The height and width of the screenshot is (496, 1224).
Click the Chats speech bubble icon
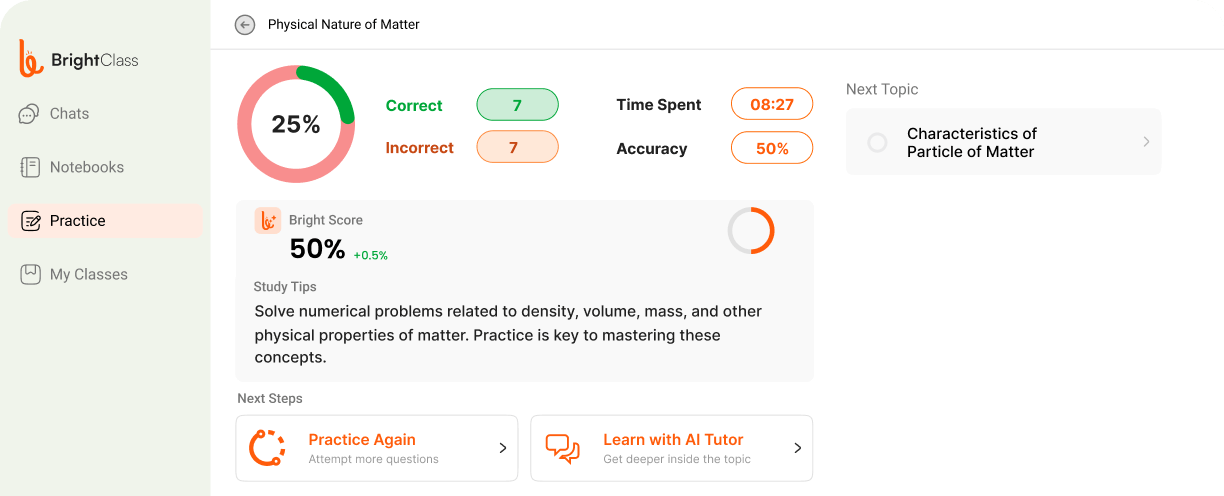pos(30,114)
